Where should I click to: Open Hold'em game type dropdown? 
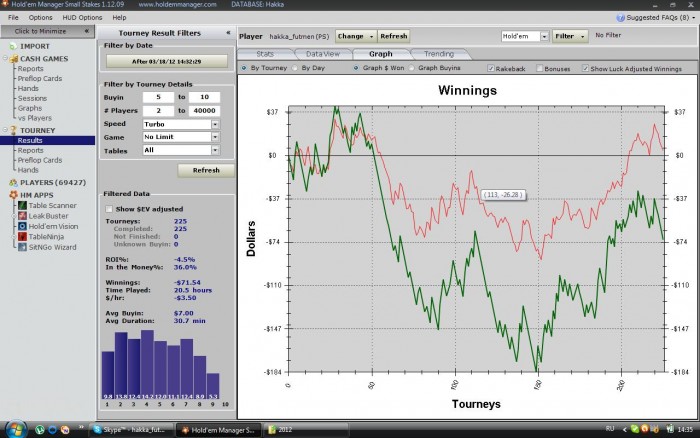point(544,36)
